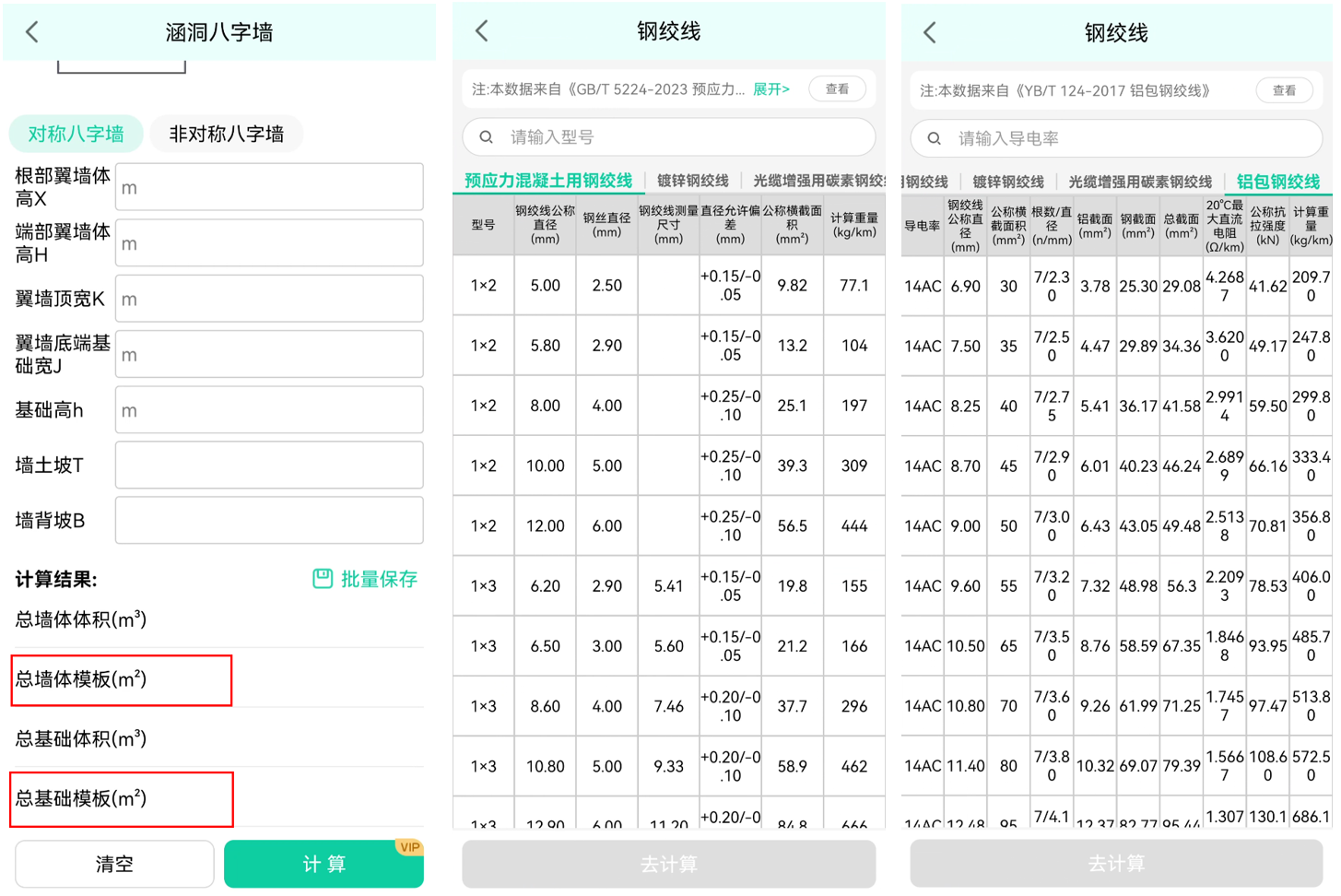Viewport: 1341px width, 896px height.
Task: Tap back arrow on 涵洞八字墙 screen
Action: point(32,32)
